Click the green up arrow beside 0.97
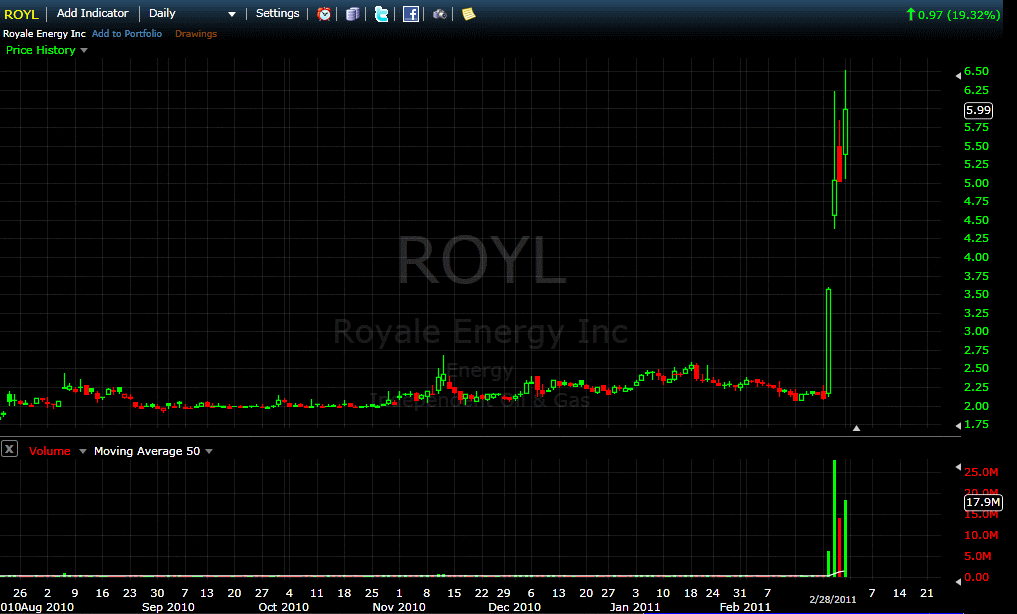The image size is (1017, 614). pyautogui.click(x=911, y=14)
